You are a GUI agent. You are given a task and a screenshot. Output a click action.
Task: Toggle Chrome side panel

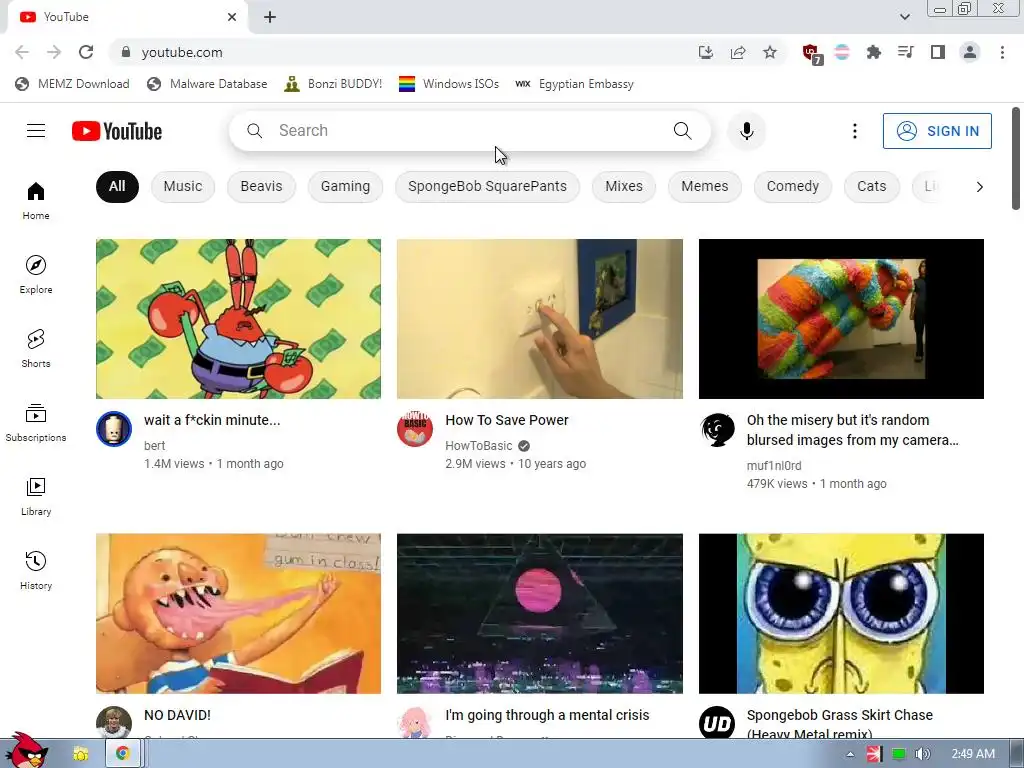[938, 52]
